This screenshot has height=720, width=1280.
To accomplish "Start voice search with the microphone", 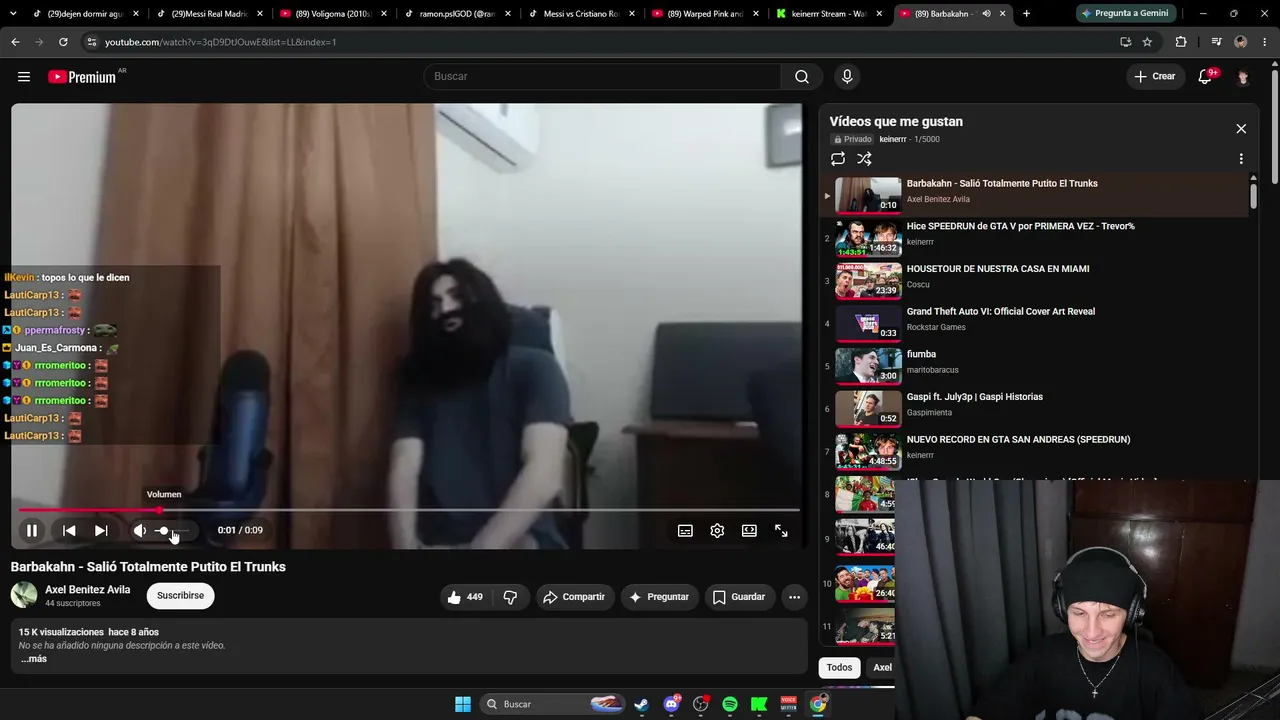I will (x=847, y=77).
